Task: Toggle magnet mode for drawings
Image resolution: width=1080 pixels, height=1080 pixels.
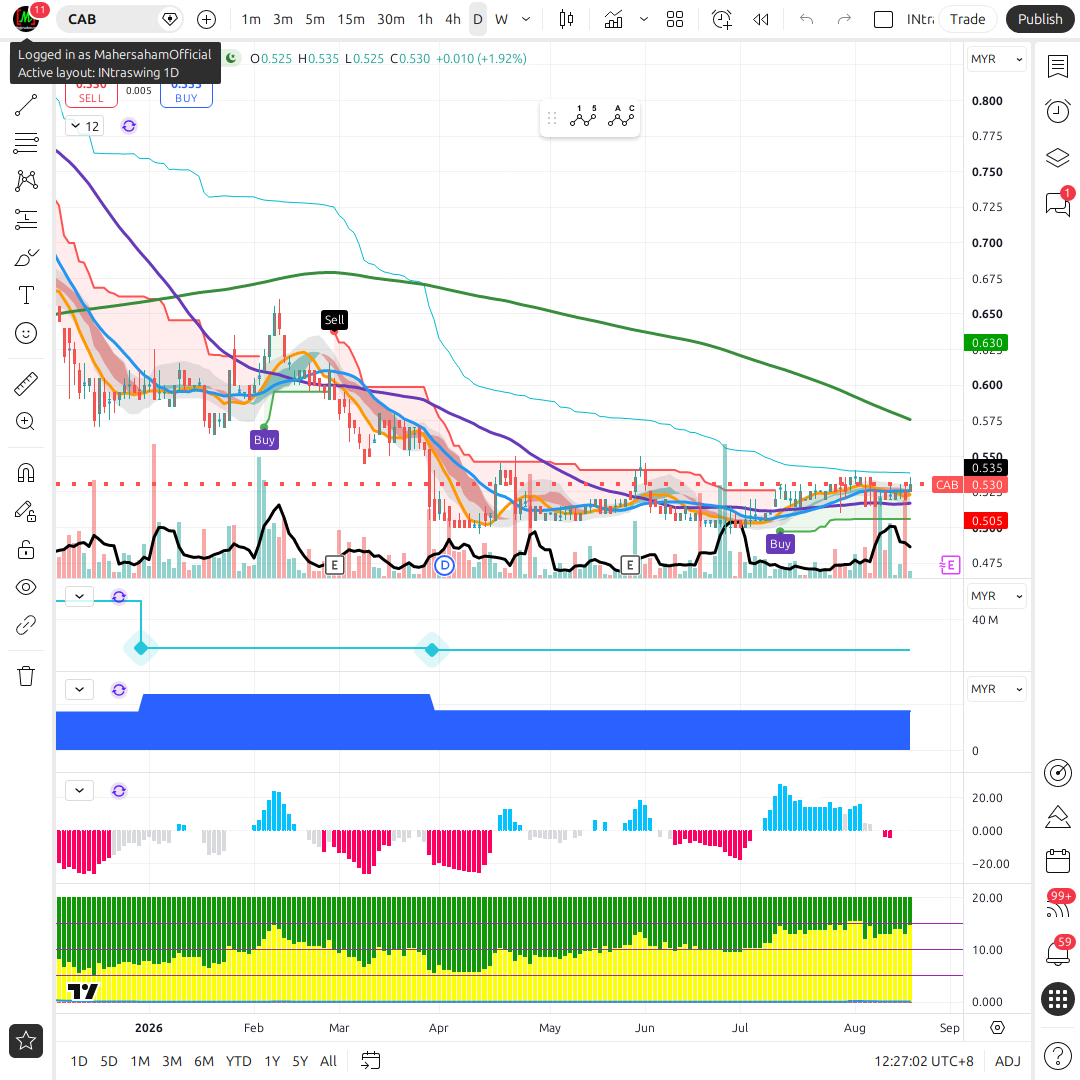Action: [x=26, y=473]
